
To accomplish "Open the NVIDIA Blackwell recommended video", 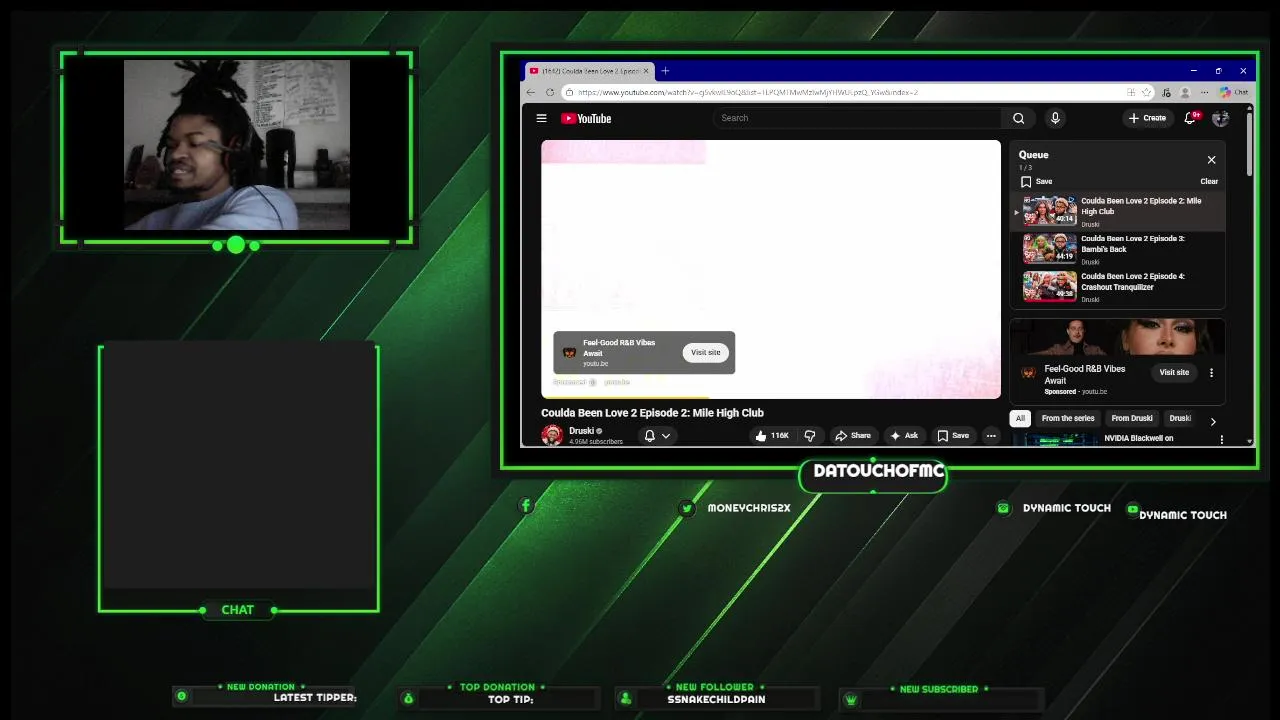I will tap(1139, 438).
